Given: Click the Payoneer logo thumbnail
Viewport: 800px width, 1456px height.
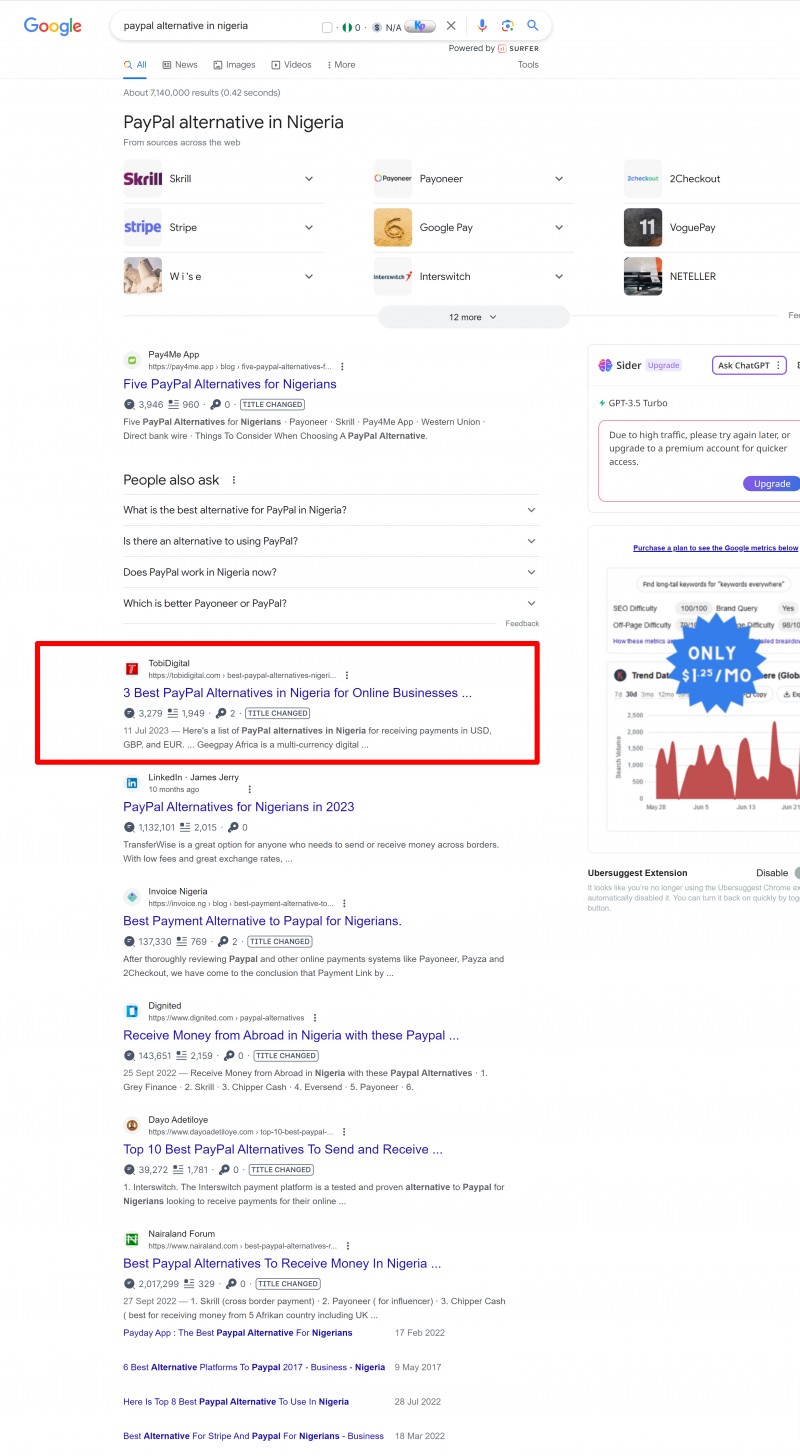Looking at the screenshot, I should (393, 178).
